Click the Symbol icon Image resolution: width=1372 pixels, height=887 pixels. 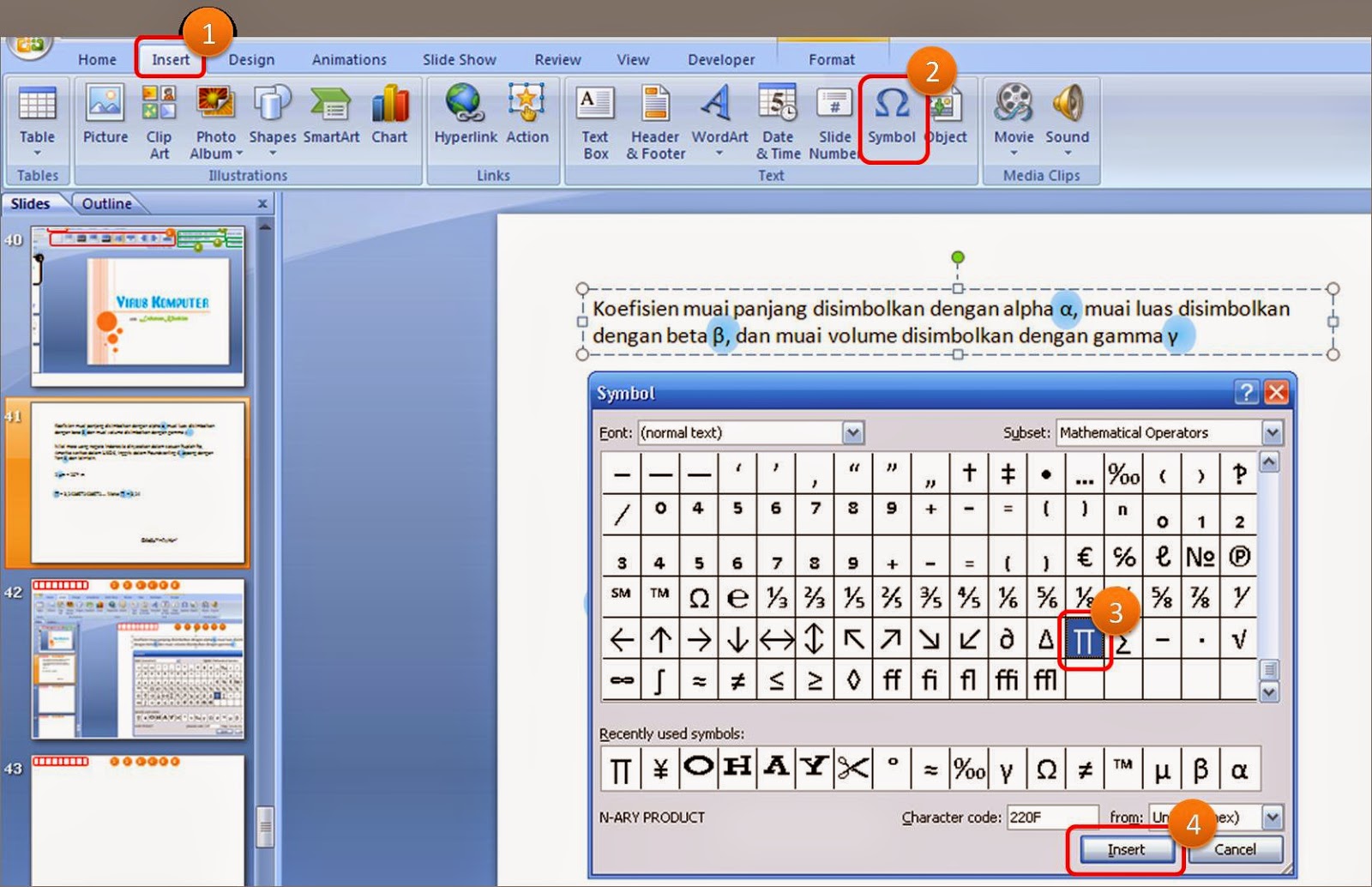coord(892,116)
